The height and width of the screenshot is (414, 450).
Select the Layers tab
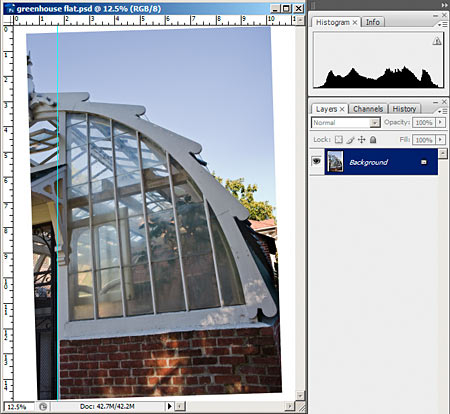(326, 109)
